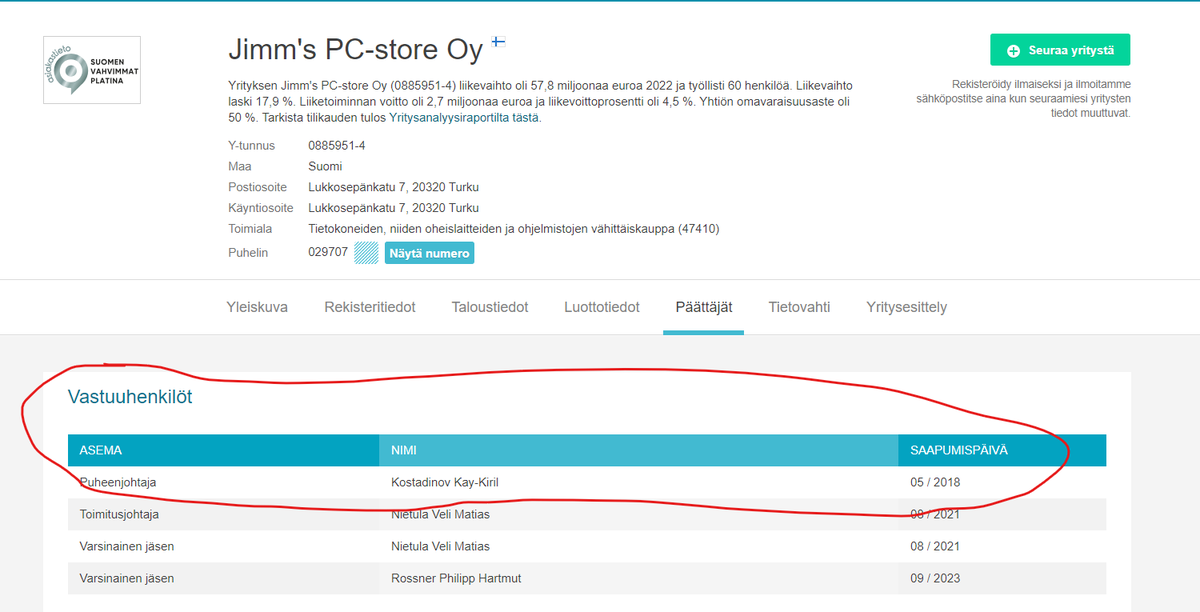Click the Käyntiosoite Lukkosepänkatu 7 address
The height and width of the screenshot is (612, 1200).
pos(393,208)
